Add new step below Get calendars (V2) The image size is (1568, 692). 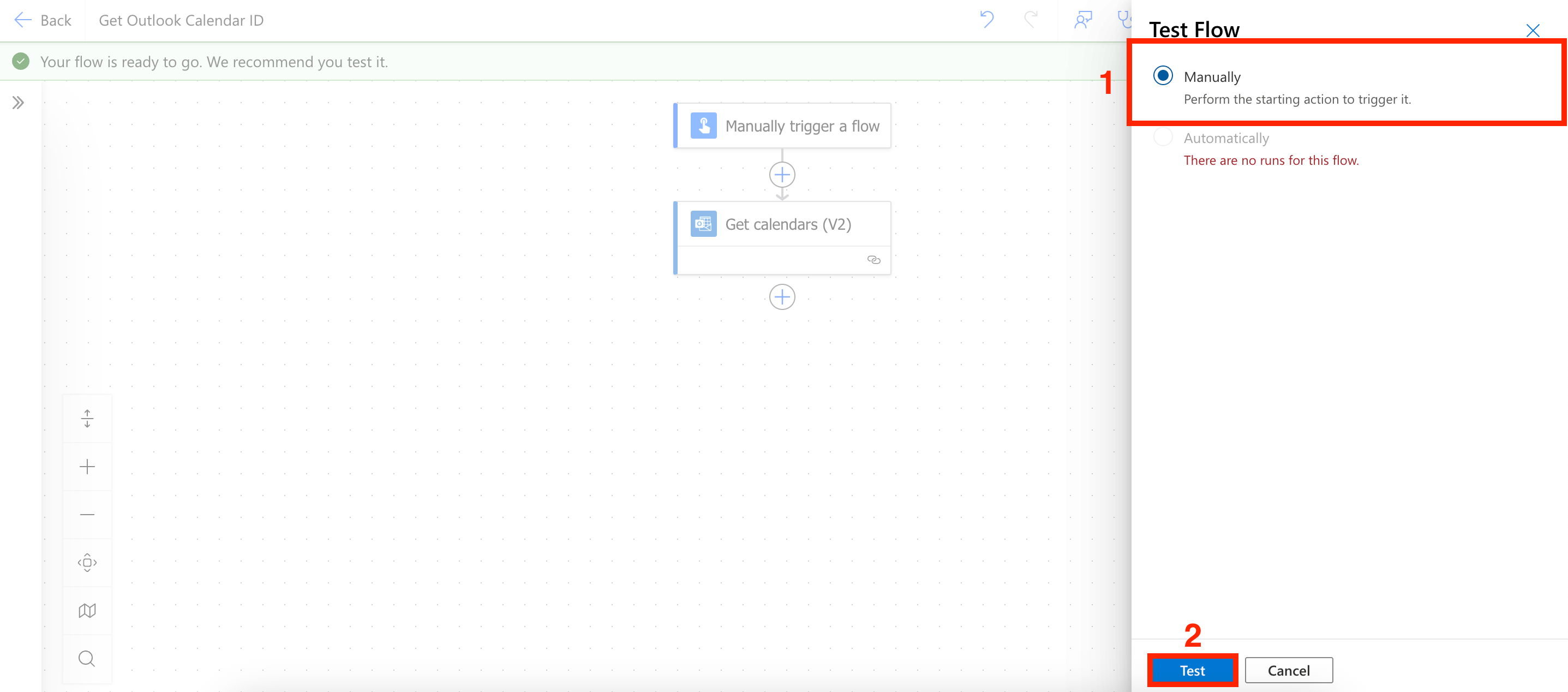click(782, 297)
